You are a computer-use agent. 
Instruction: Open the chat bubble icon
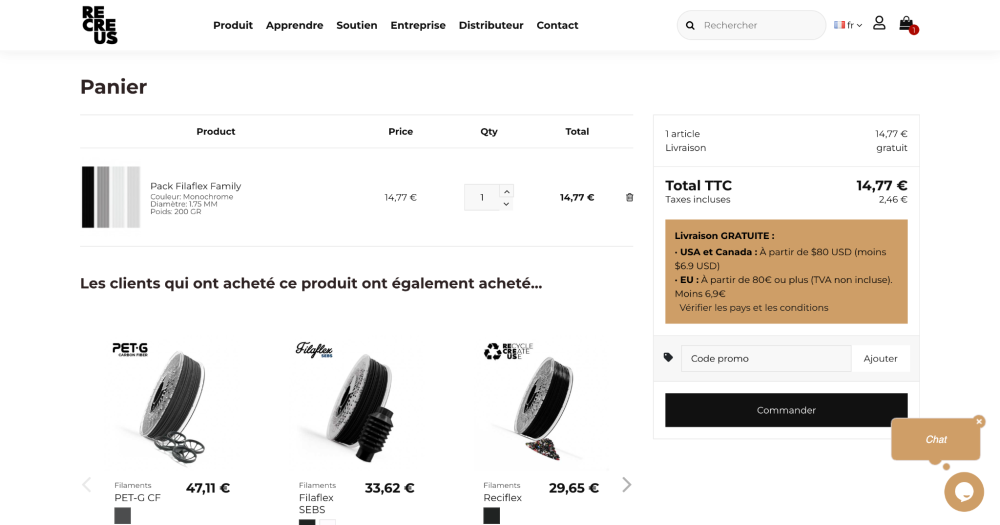[x=964, y=491]
